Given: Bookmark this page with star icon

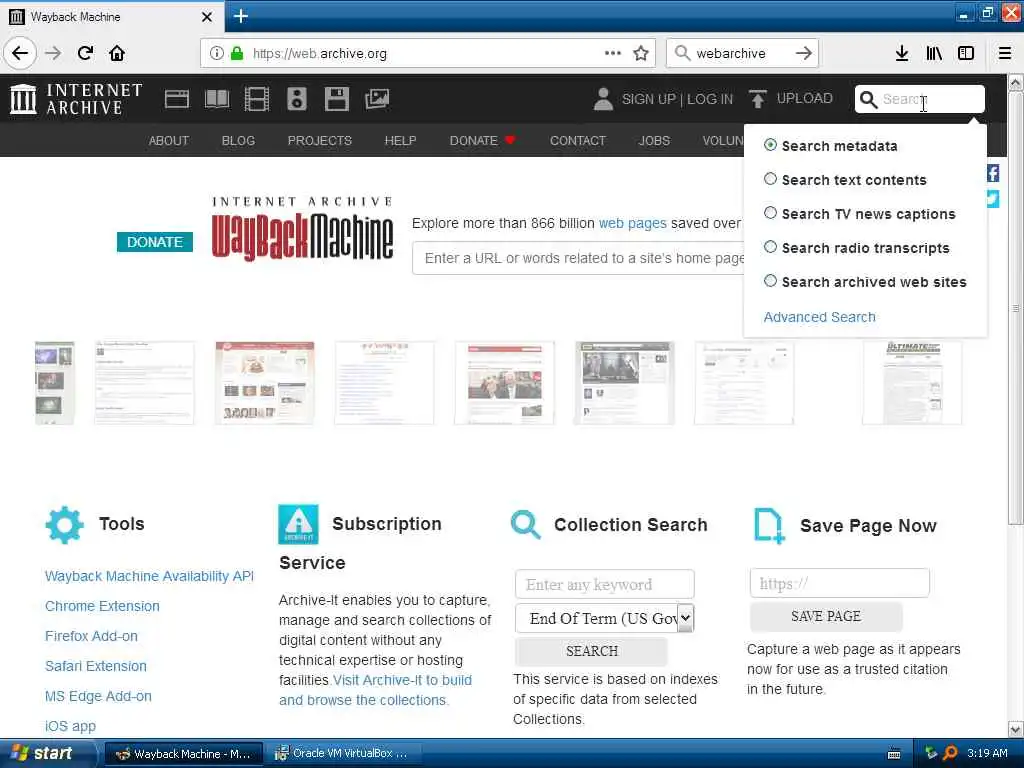Looking at the screenshot, I should 641,53.
